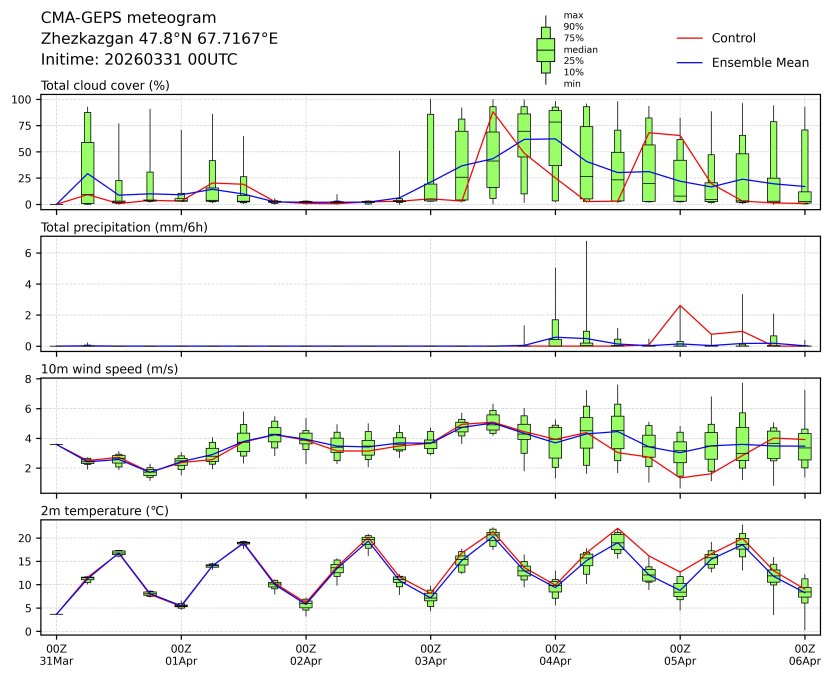Select the 00Z 31Mar time axis label
The width and height of the screenshot is (832, 678).
(x=56, y=655)
